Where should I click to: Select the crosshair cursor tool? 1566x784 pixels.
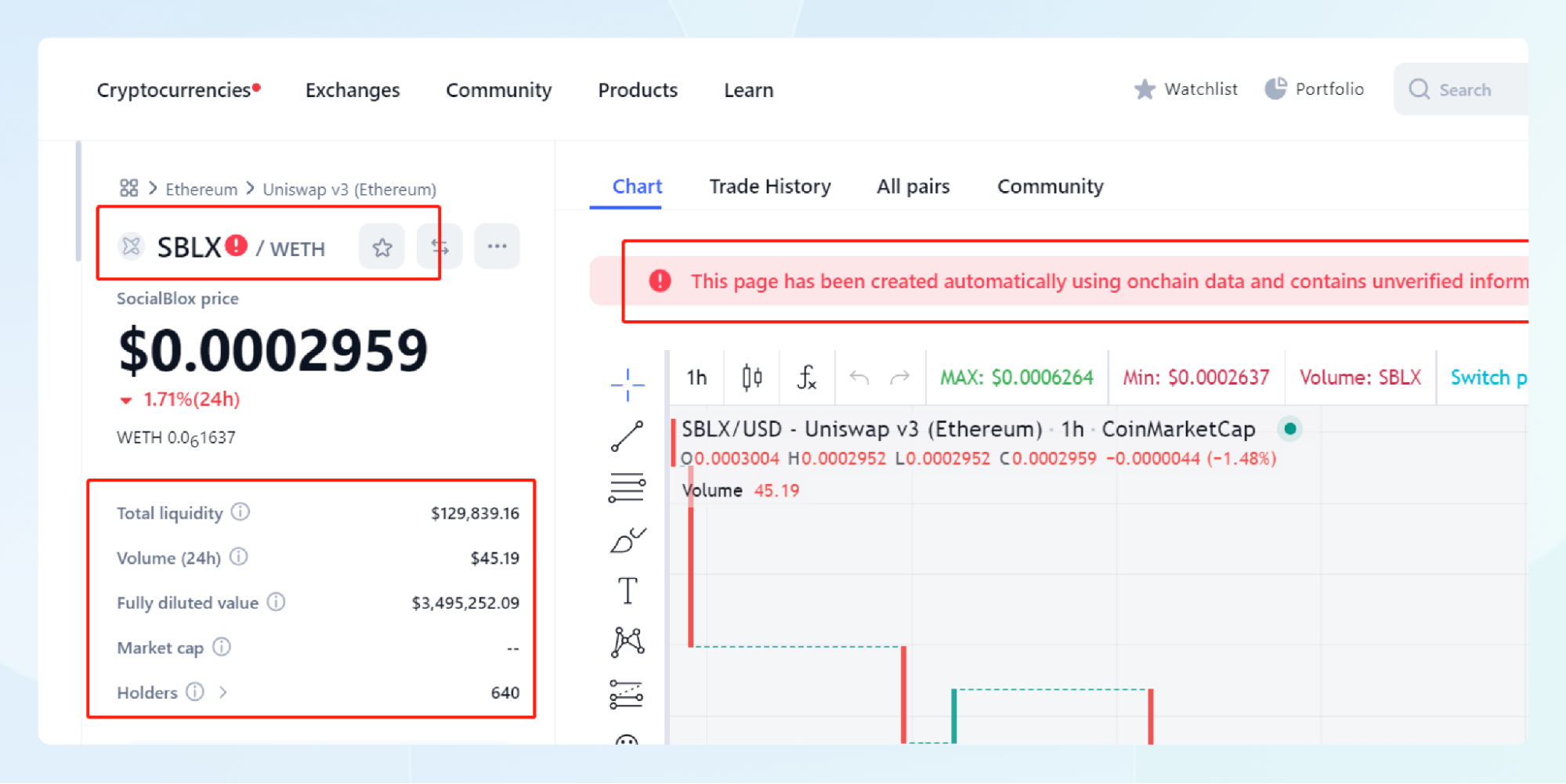tap(627, 385)
